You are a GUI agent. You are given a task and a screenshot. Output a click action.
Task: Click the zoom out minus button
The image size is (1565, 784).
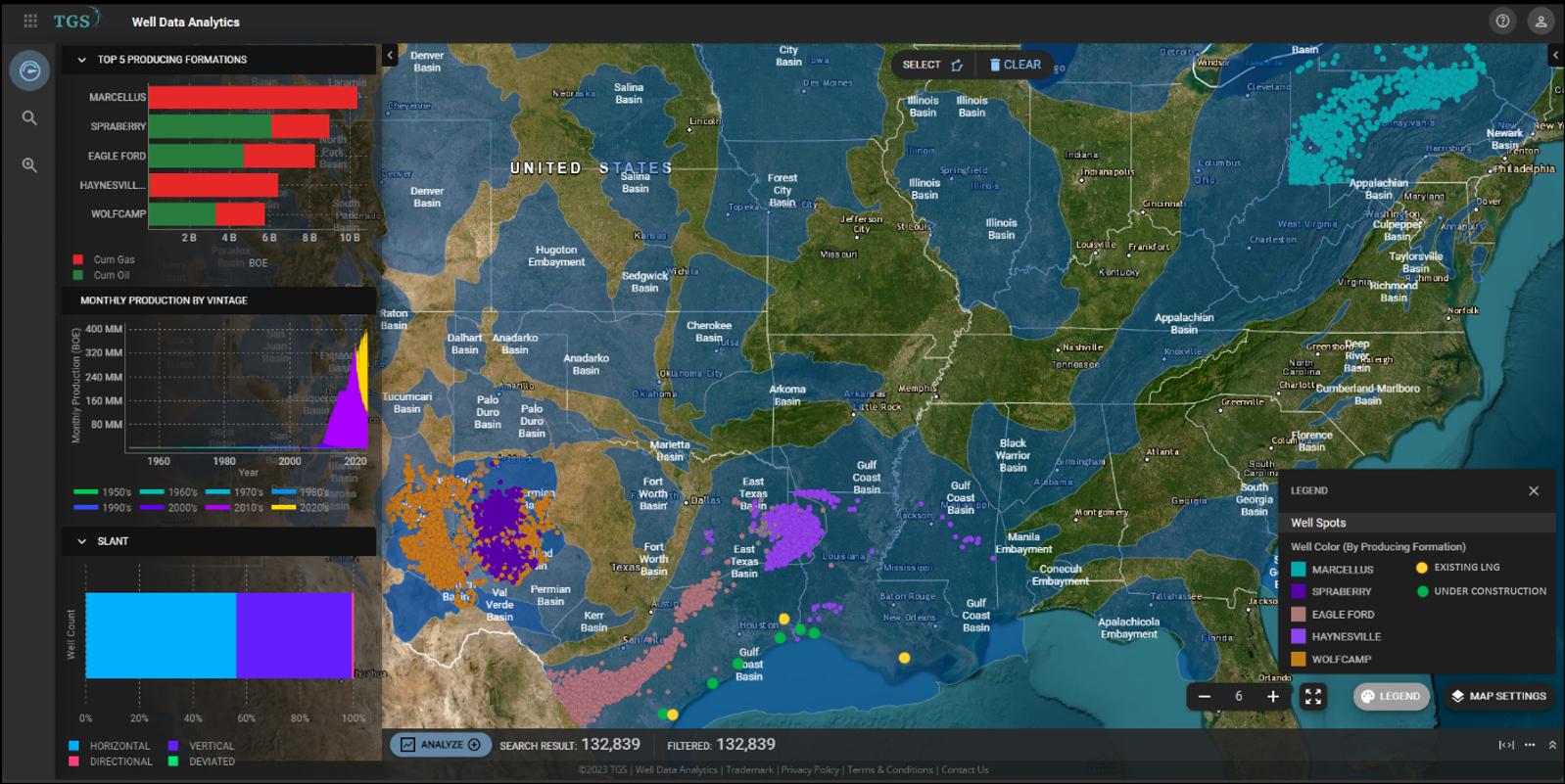click(x=1205, y=697)
